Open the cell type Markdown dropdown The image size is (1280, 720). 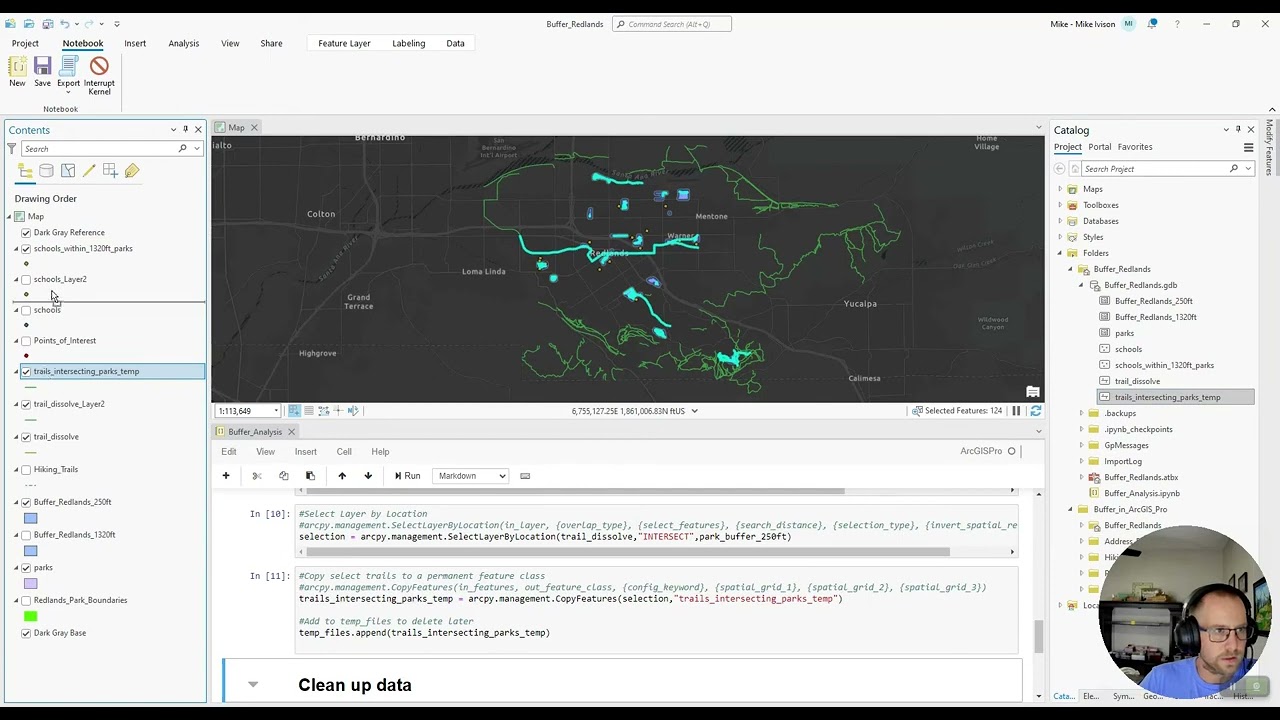[x=472, y=476]
